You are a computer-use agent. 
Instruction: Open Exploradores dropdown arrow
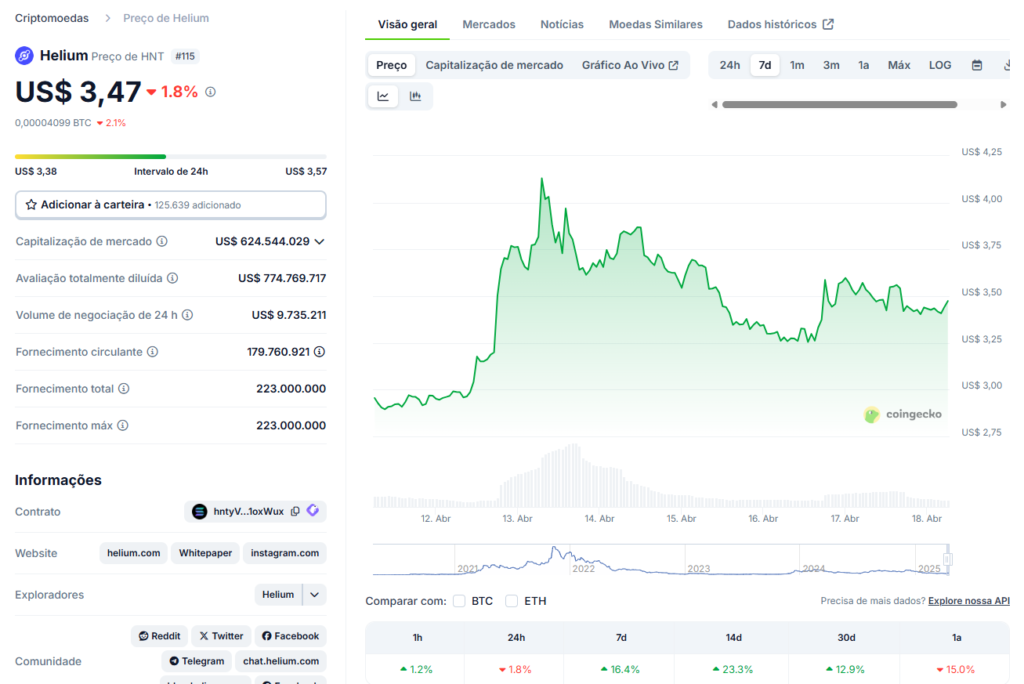coord(314,594)
